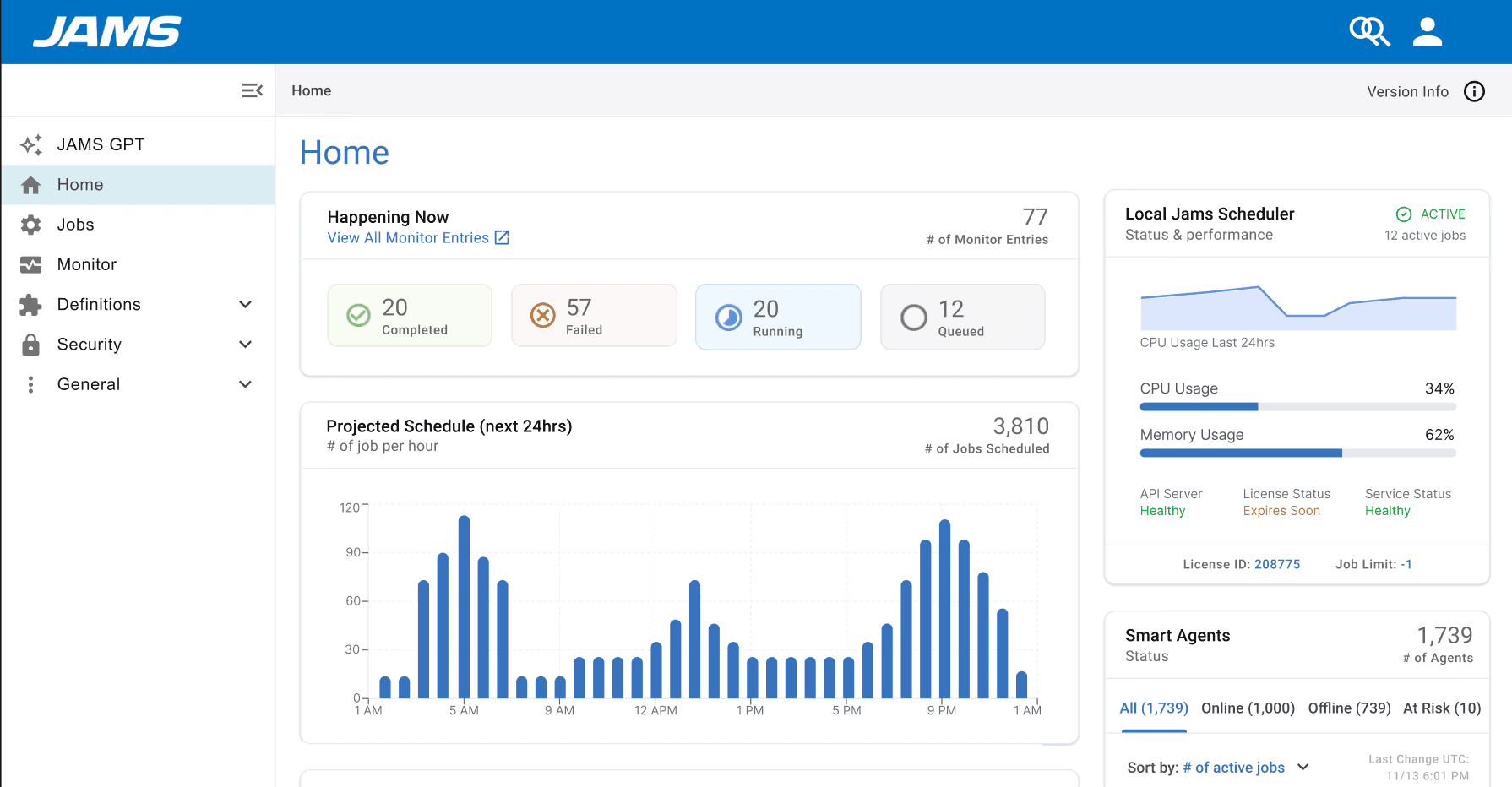Open the user profile icon
The image size is (1512, 787).
(x=1428, y=32)
